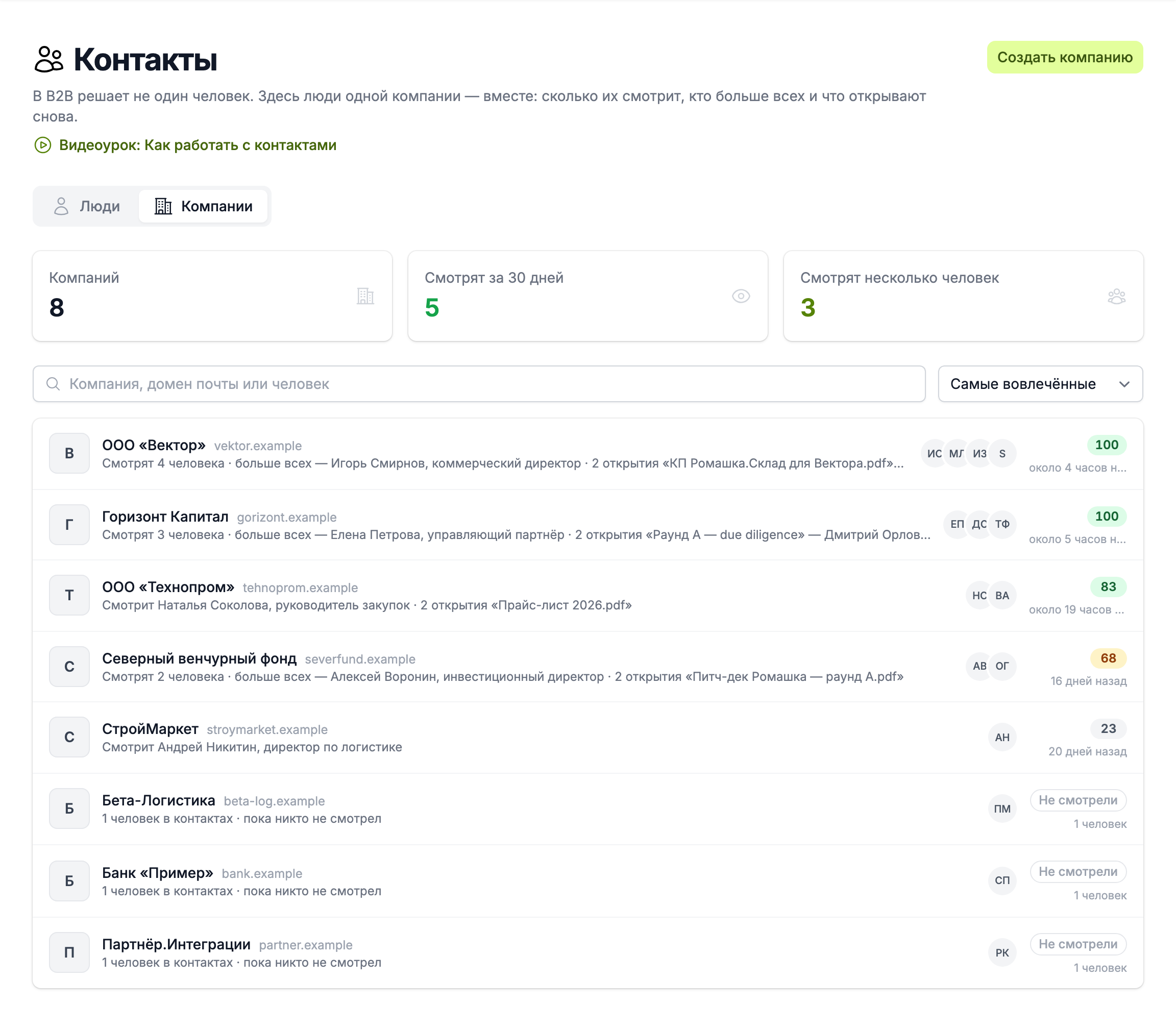Open the Самые вовлечённые sort dropdown
This screenshot has width=1176, height=1029.
click(1040, 384)
